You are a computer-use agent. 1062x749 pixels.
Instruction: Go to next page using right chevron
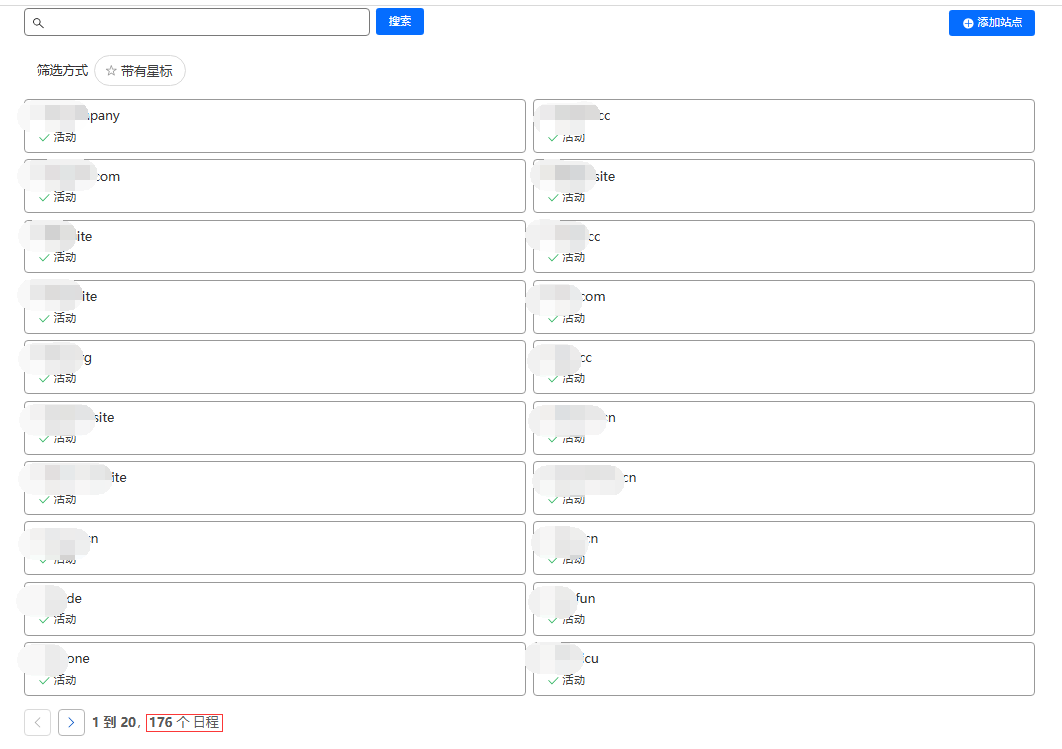71,722
